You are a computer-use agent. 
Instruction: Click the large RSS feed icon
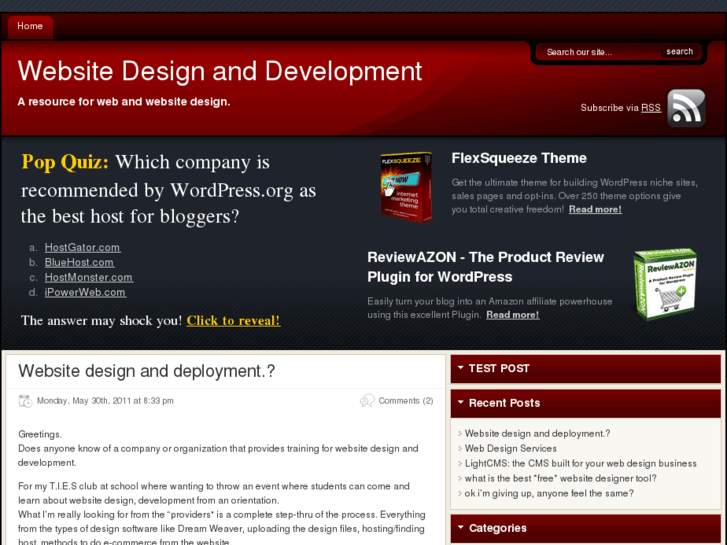coord(686,108)
